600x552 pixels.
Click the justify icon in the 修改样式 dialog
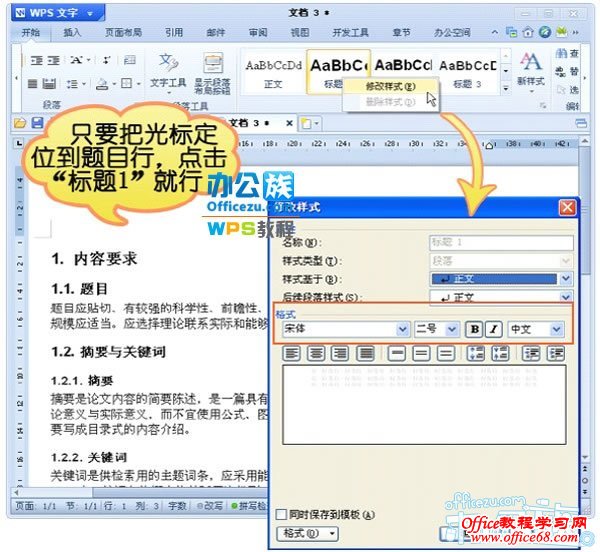[365, 353]
